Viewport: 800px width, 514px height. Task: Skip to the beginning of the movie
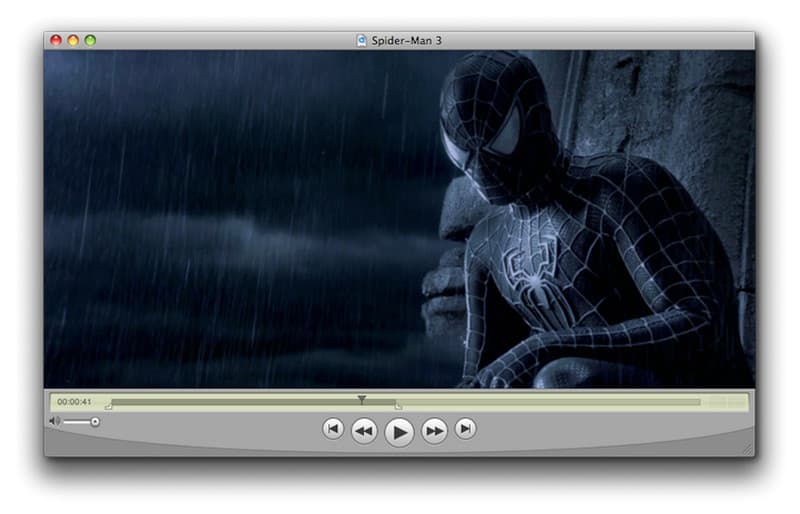click(333, 429)
